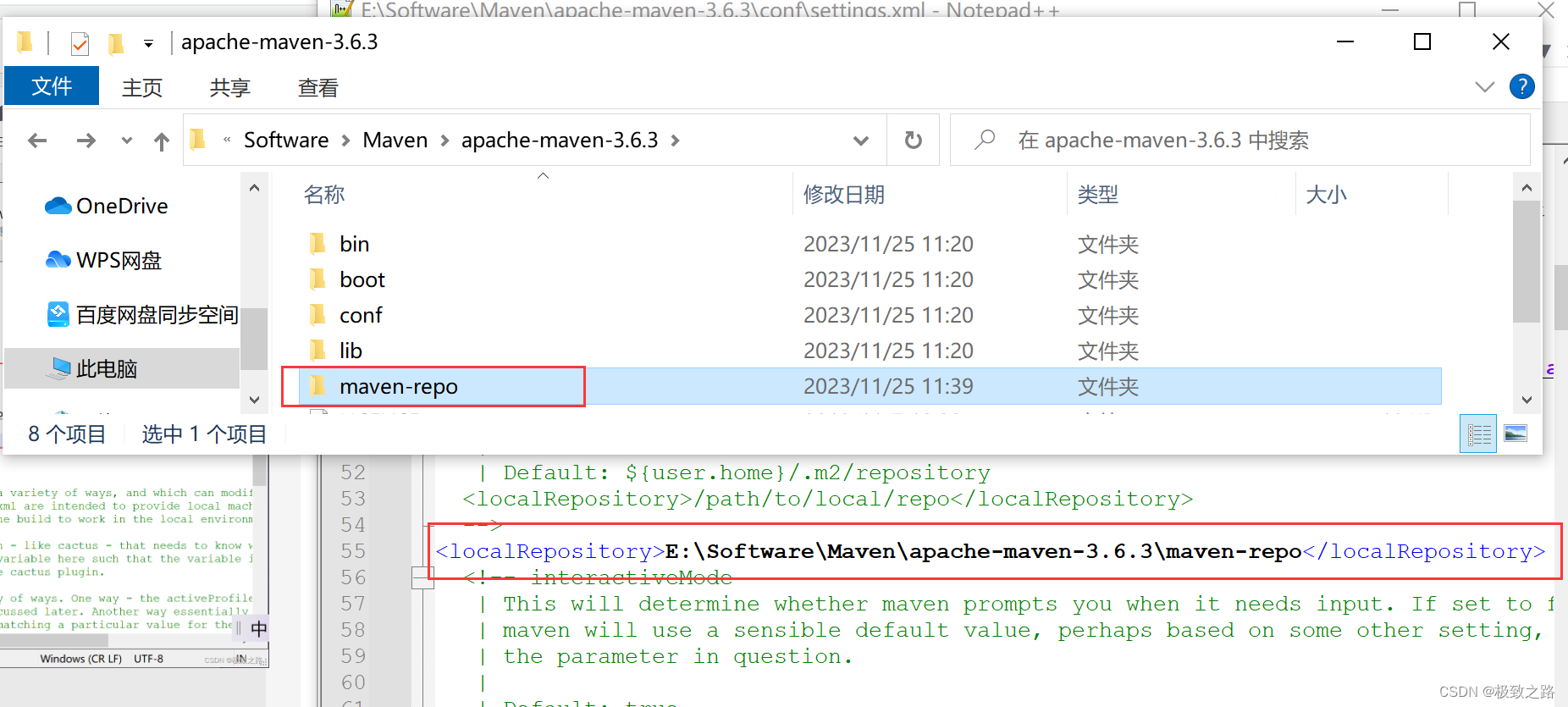Open address bar history dropdown
The height and width of the screenshot is (707, 1568).
pos(861,141)
